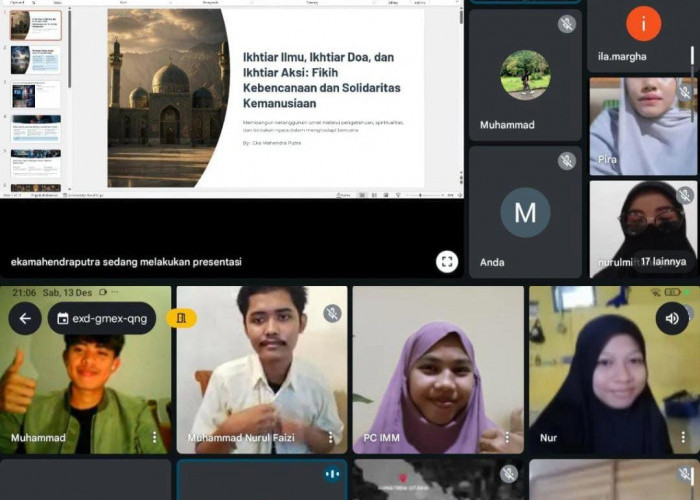
Task: Click 'Muhammad Nurul Faizi' name label
Action: [x=241, y=438]
